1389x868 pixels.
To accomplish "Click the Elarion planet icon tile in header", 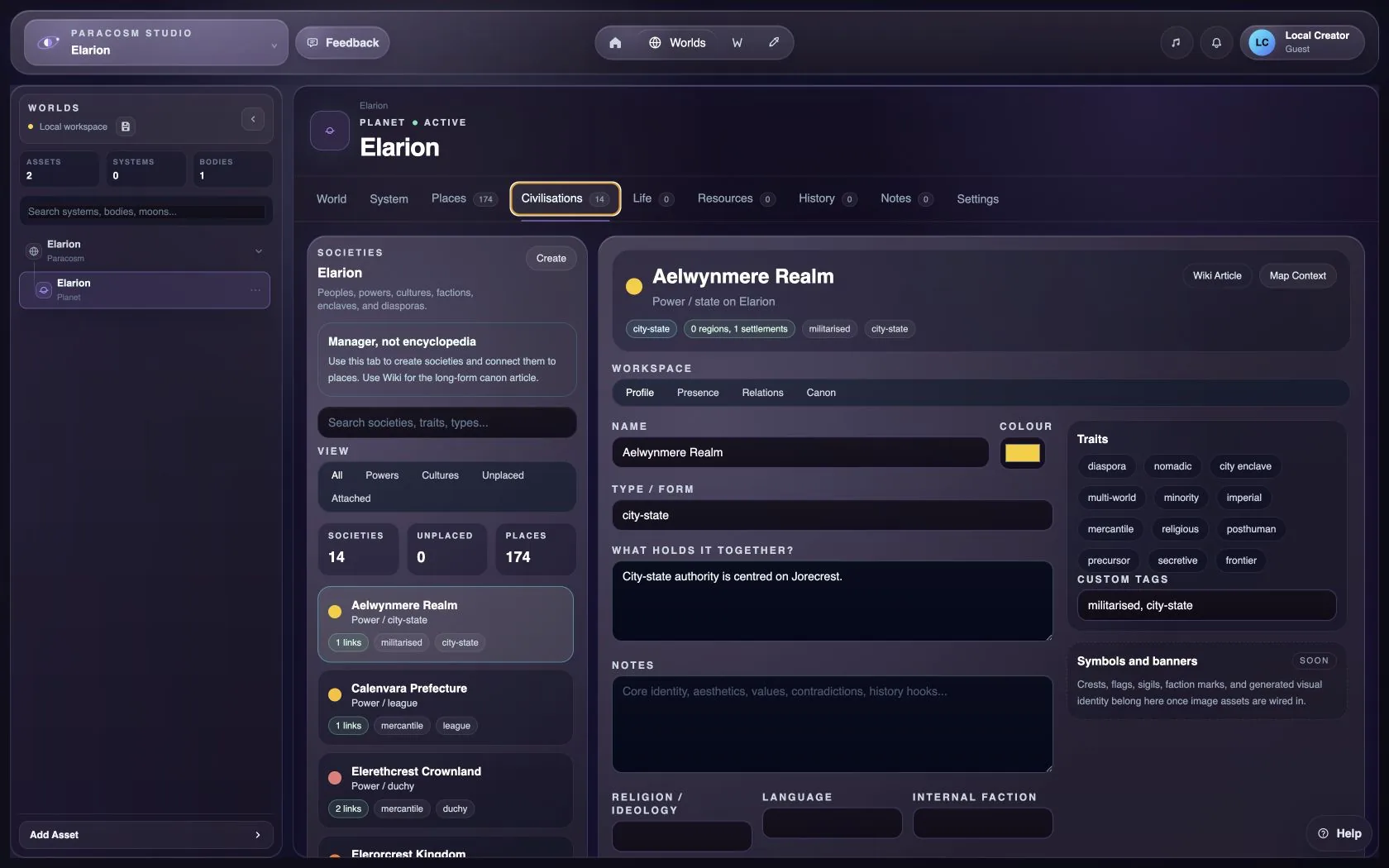I will (330, 131).
